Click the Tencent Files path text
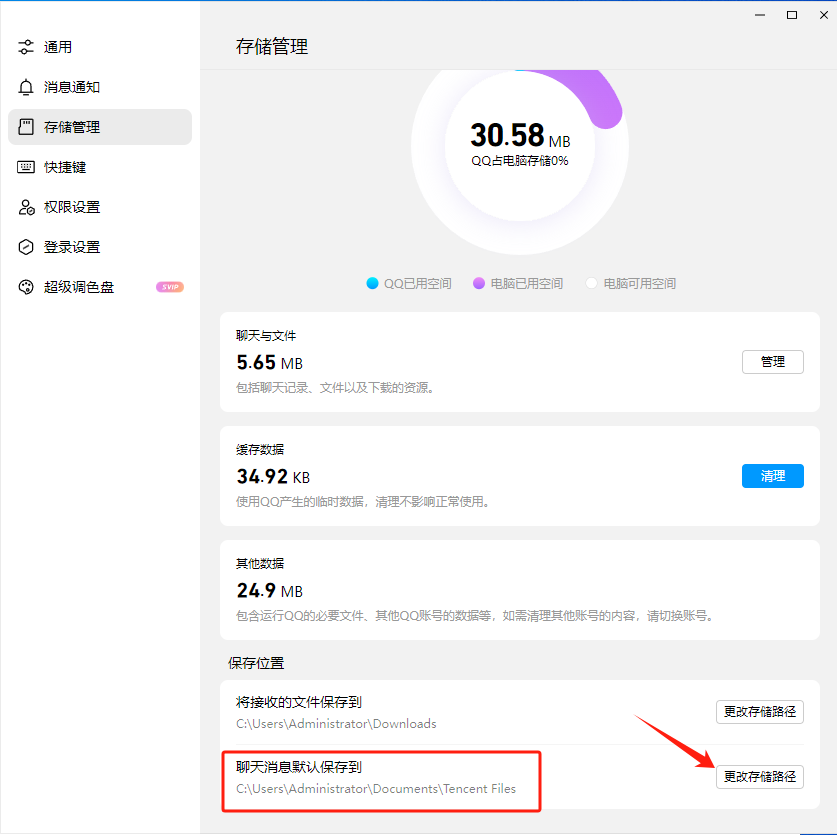The image size is (837, 835). pos(376,788)
